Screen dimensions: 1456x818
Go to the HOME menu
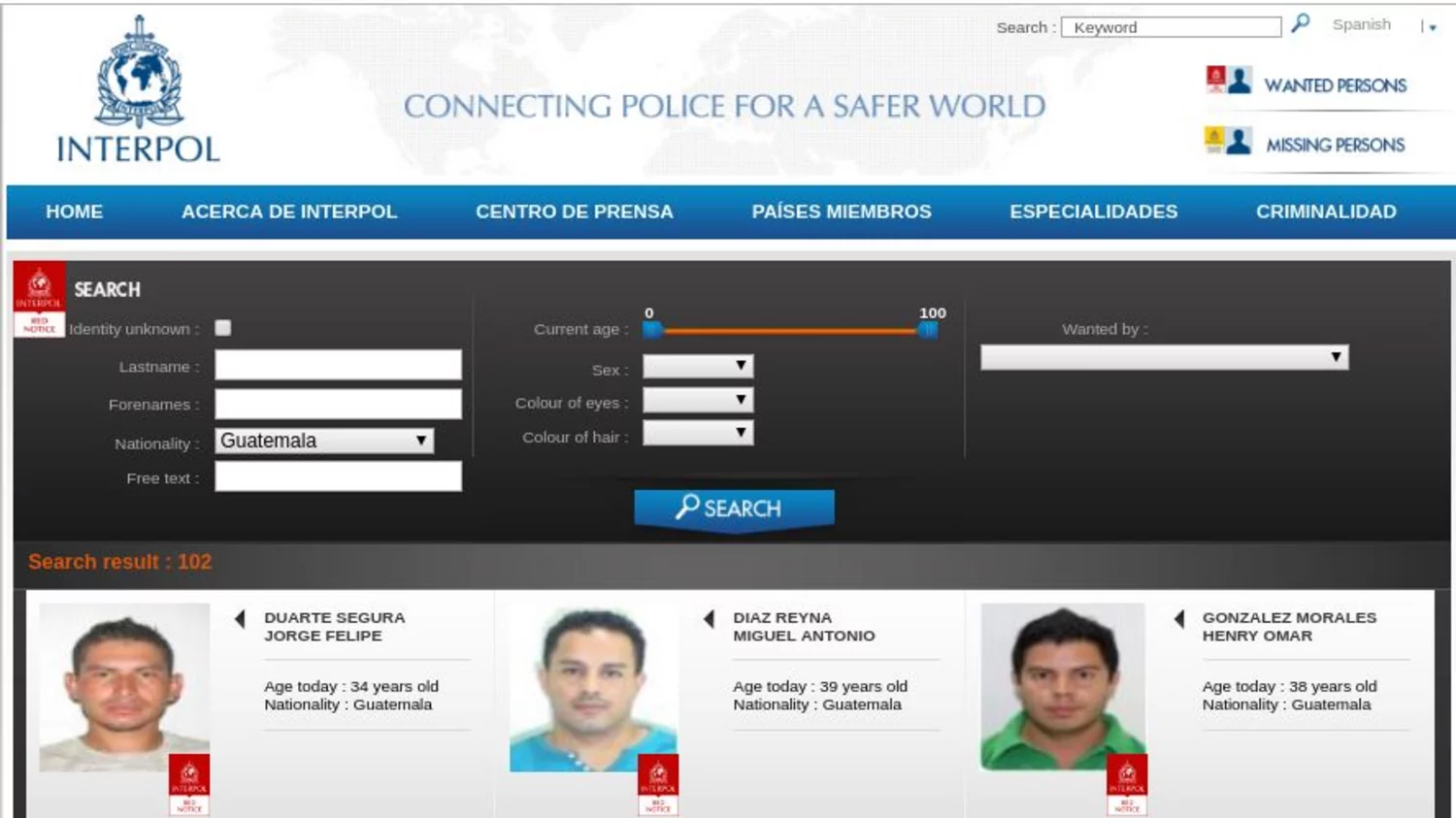click(74, 212)
